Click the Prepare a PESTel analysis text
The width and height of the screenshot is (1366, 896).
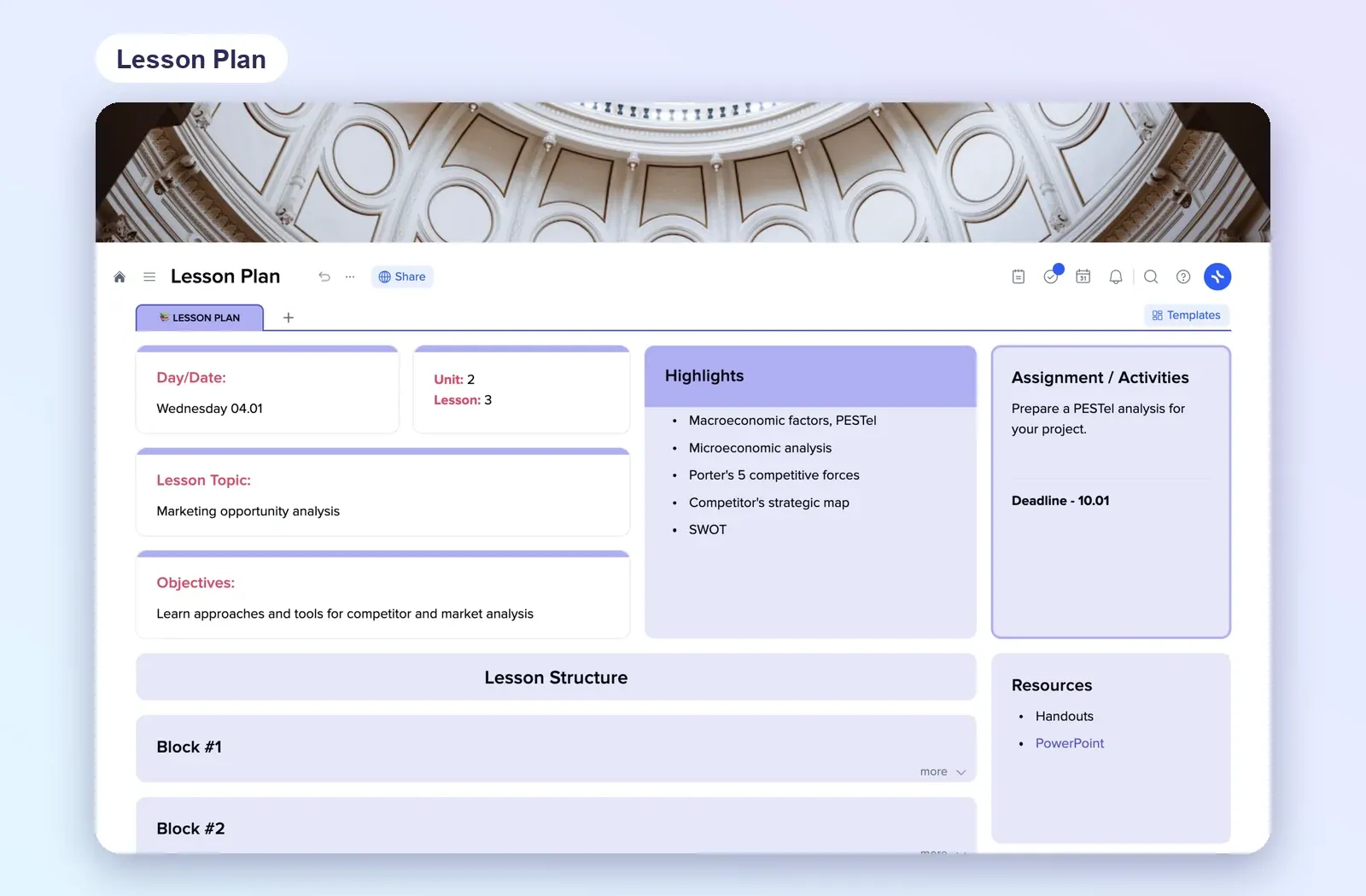(x=1099, y=419)
